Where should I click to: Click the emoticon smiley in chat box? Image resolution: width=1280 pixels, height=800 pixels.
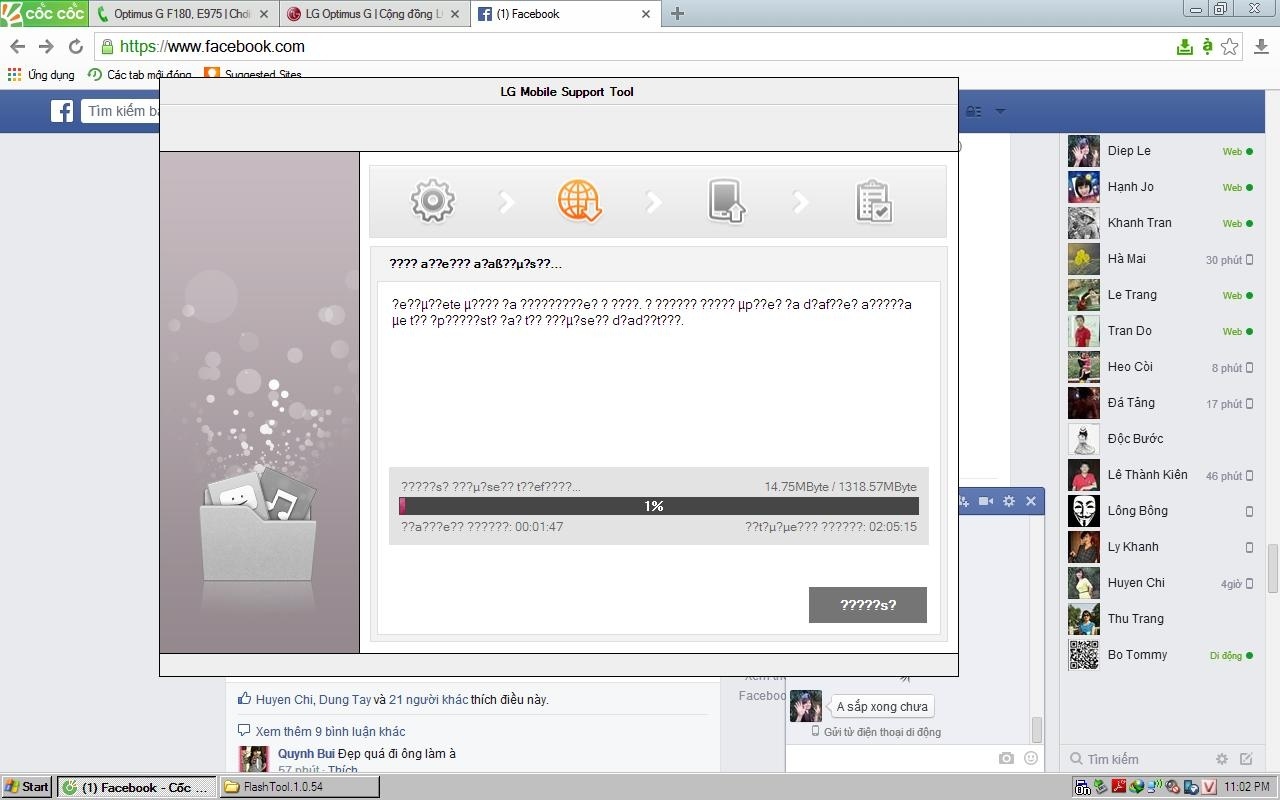[x=1031, y=759]
